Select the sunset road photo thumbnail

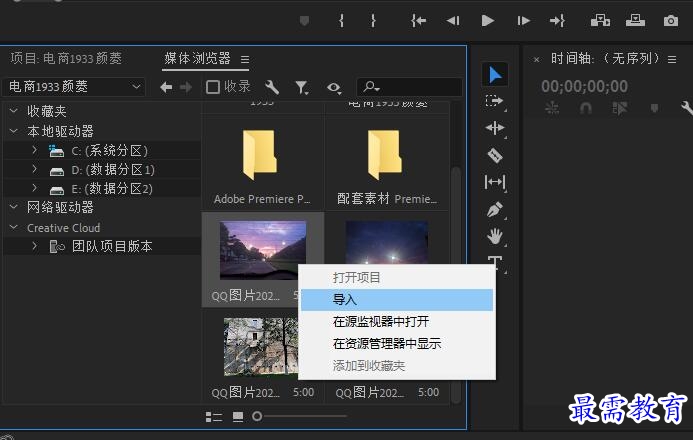pyautogui.click(x=263, y=250)
